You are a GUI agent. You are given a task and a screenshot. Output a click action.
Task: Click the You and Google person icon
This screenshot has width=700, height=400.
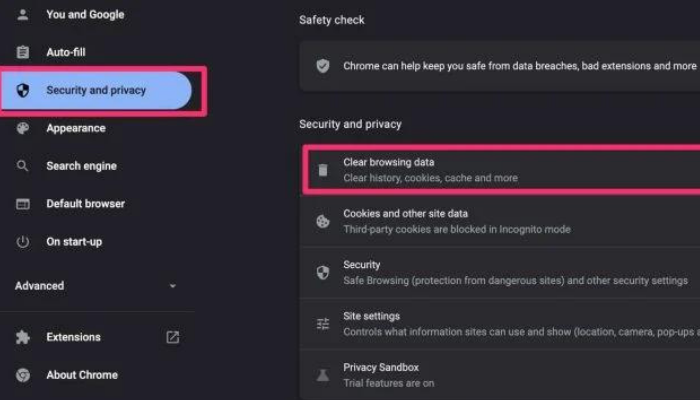click(23, 15)
